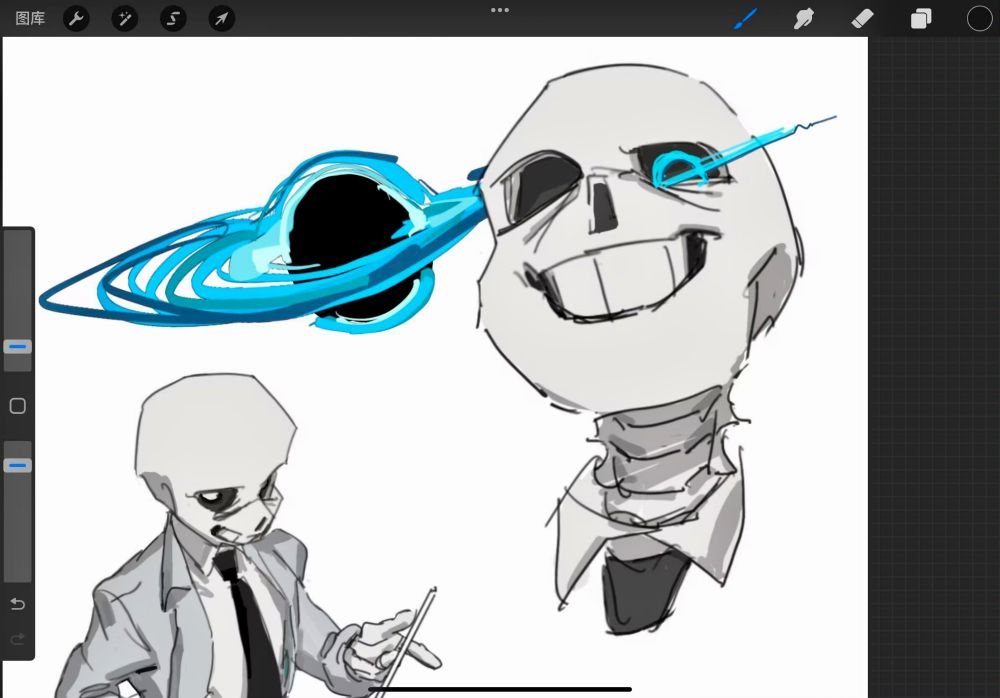The width and height of the screenshot is (1000, 698).
Task: Tap the square modify button on sidebar
Action: coord(18,406)
